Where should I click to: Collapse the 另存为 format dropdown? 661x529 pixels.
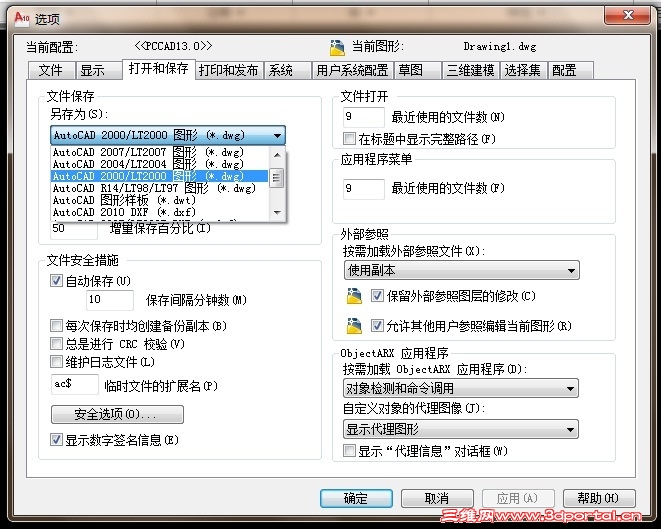pyautogui.click(x=277, y=135)
